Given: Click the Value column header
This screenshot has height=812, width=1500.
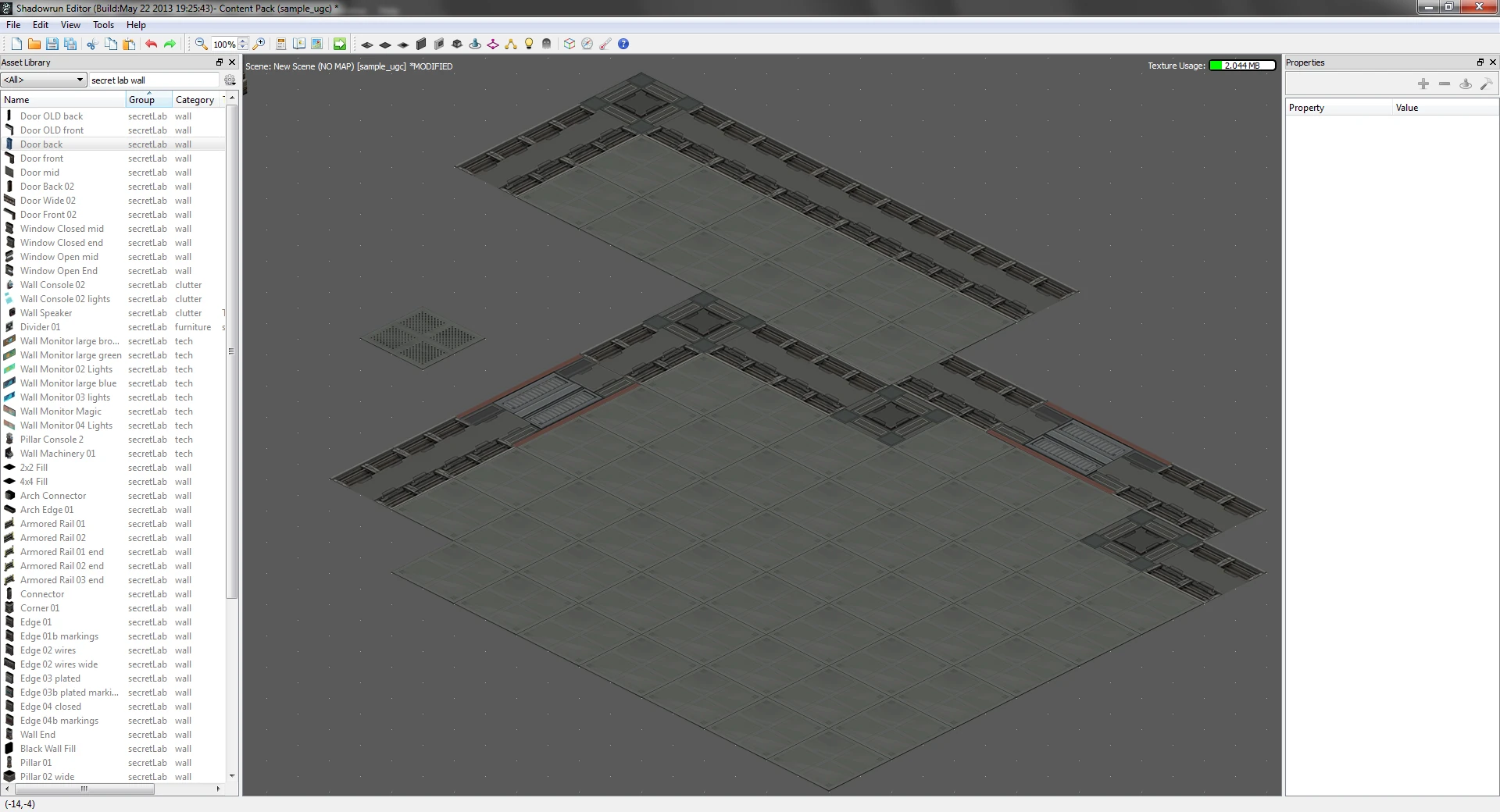Looking at the screenshot, I should (x=1445, y=108).
